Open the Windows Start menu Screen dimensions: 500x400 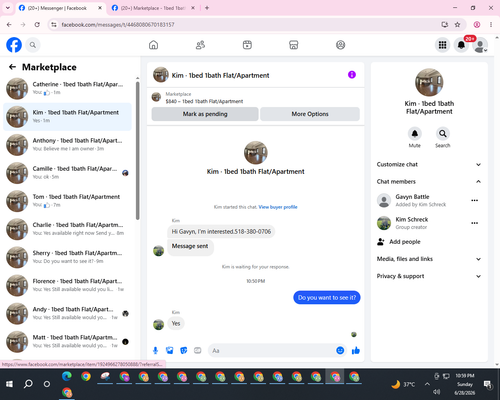[x=9, y=384]
